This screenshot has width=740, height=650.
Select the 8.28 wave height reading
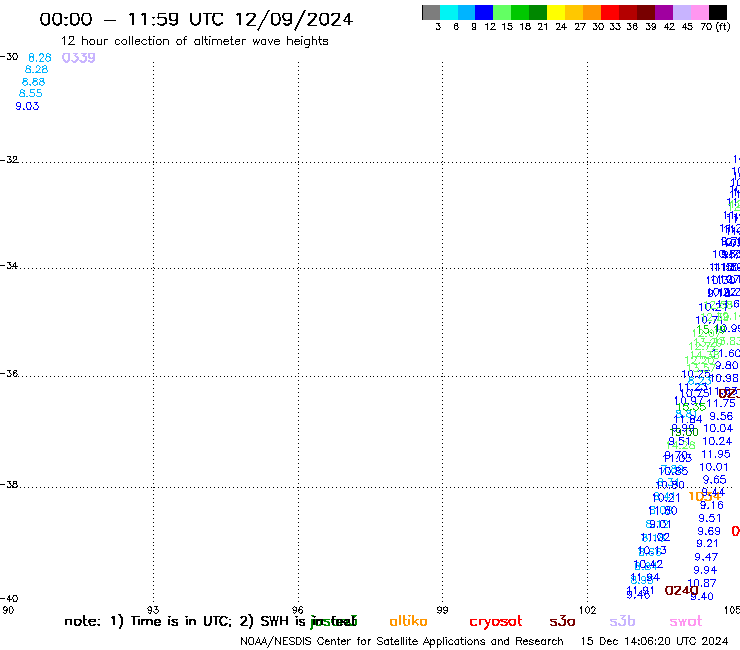[36, 69]
